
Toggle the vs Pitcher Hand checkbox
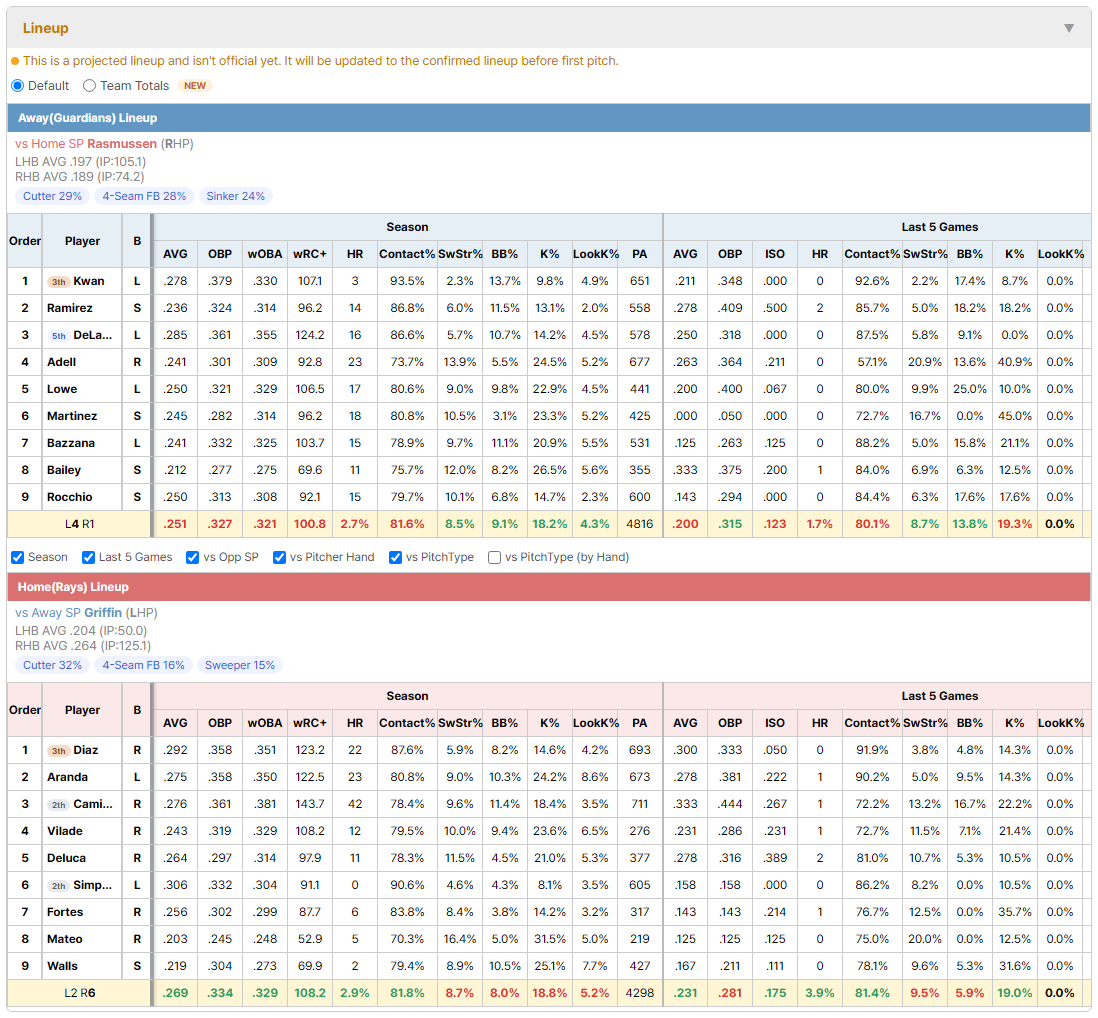pyautogui.click(x=279, y=557)
